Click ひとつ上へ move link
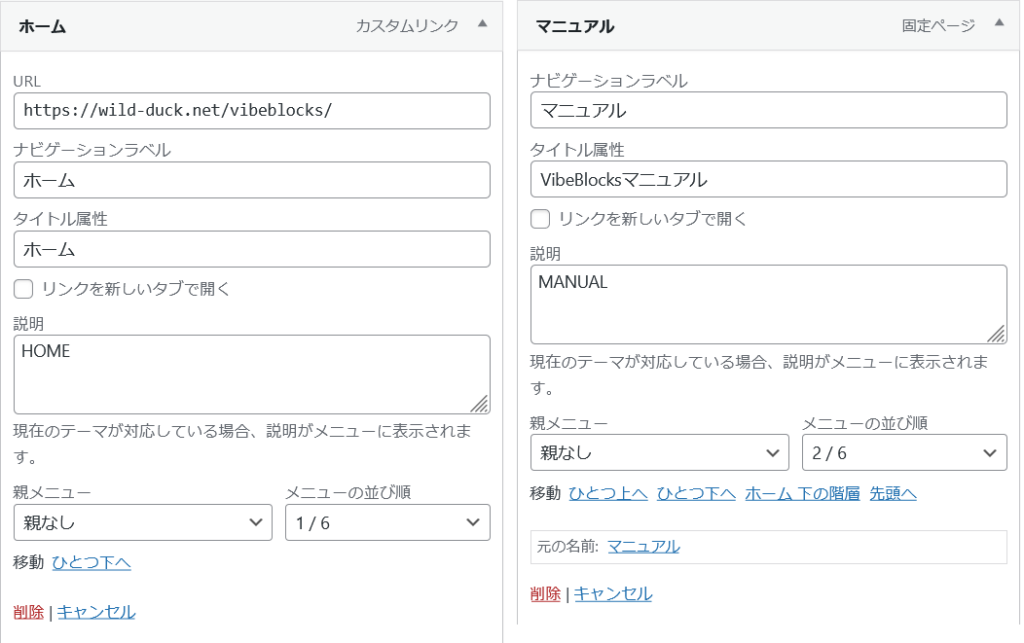1024x643 pixels. pyautogui.click(x=608, y=493)
